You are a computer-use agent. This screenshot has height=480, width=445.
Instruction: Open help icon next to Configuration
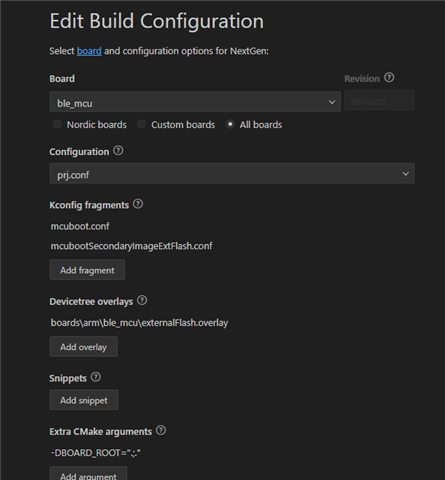click(x=118, y=151)
